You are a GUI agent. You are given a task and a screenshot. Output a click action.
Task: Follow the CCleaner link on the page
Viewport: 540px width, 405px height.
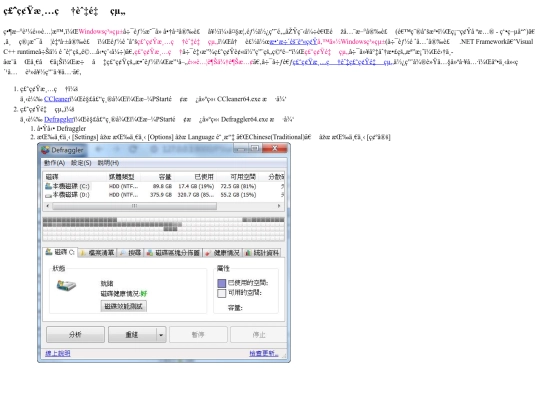[x=57, y=99]
